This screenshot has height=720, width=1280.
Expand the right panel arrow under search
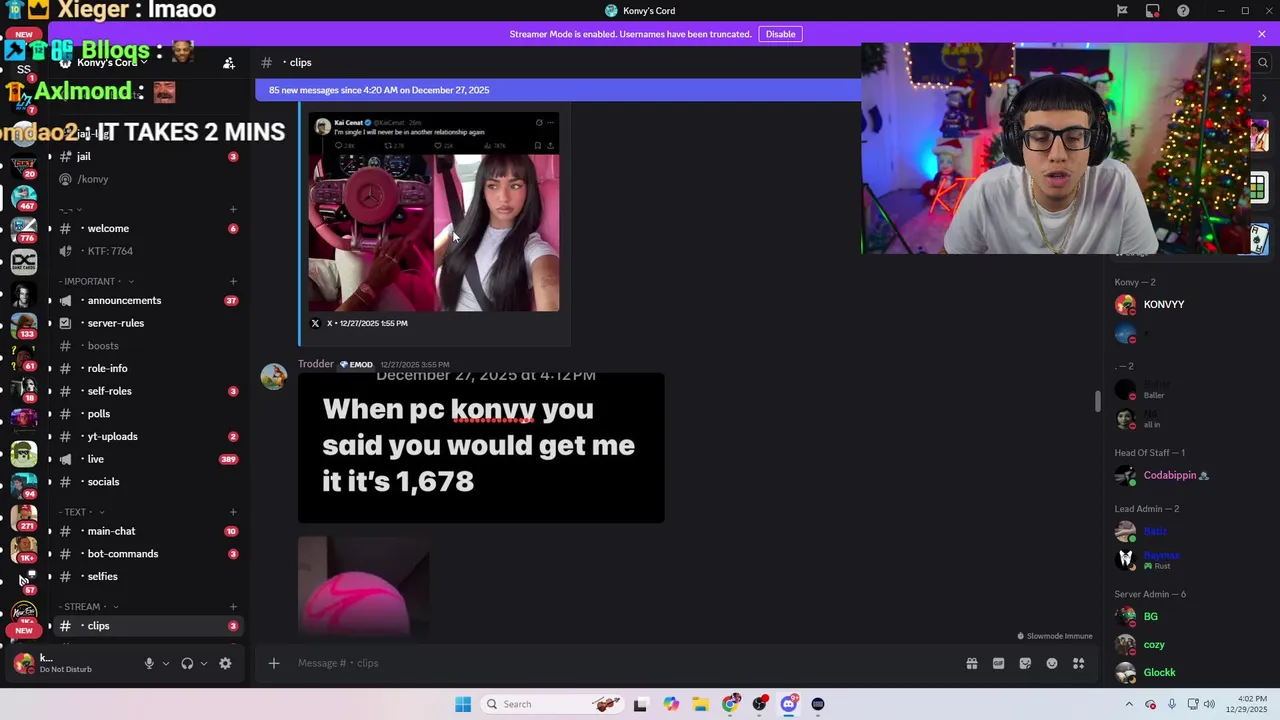pos(1264,98)
